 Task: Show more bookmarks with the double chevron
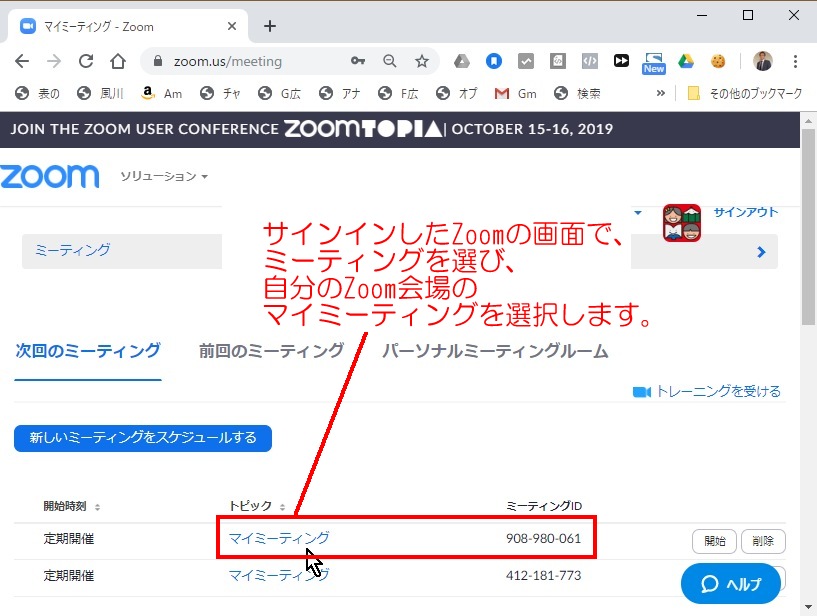[661, 93]
